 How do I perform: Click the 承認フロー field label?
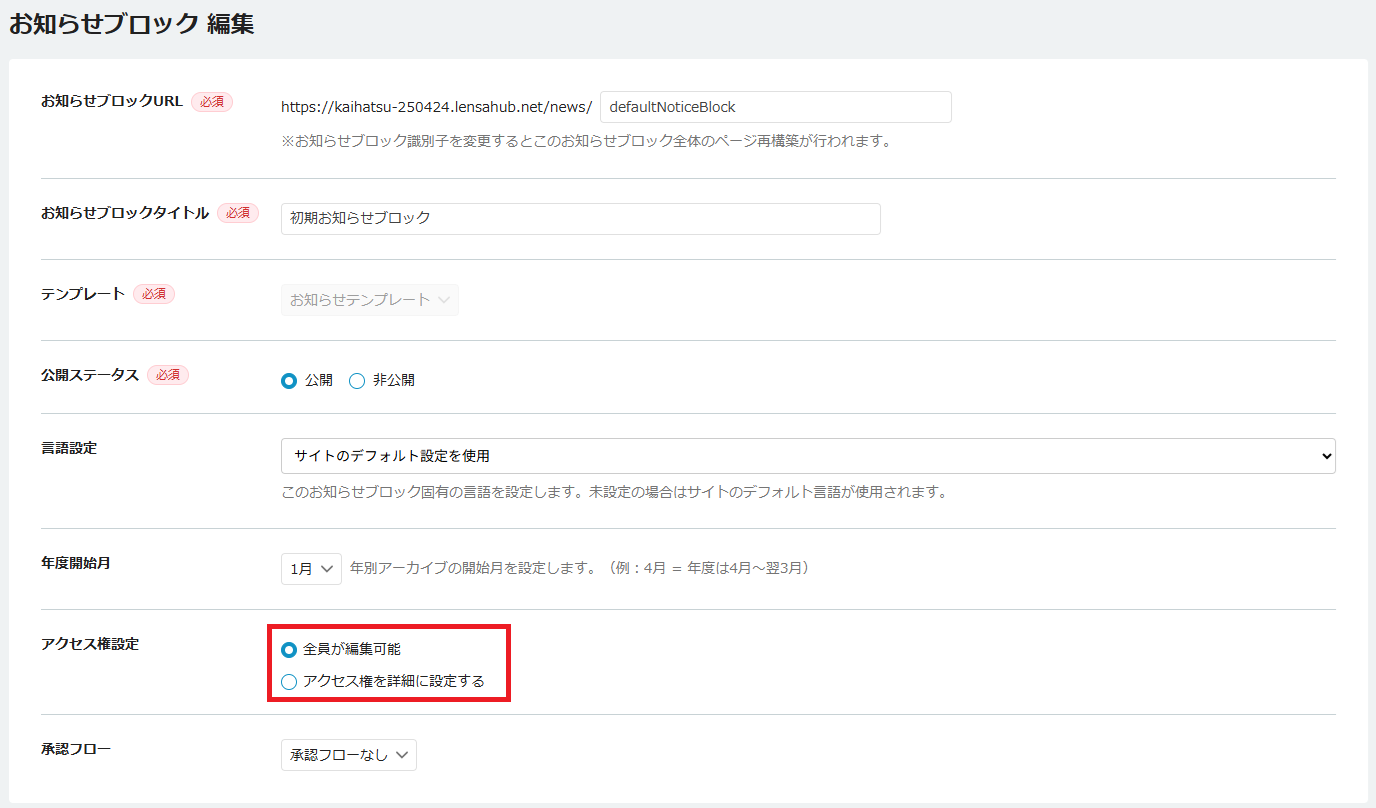[x=76, y=749]
